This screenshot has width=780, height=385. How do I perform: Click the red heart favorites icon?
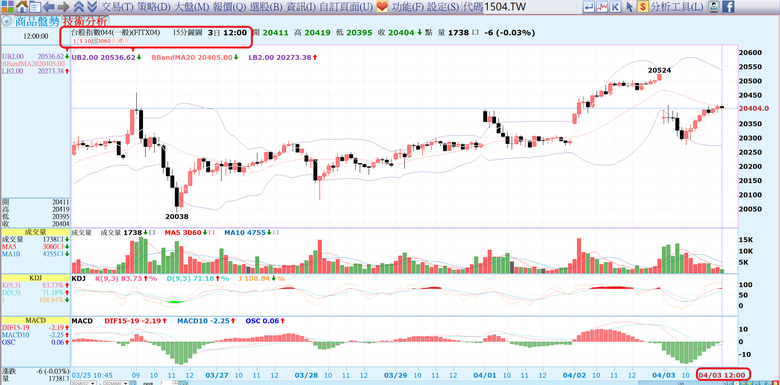pyautogui.click(x=382, y=6)
